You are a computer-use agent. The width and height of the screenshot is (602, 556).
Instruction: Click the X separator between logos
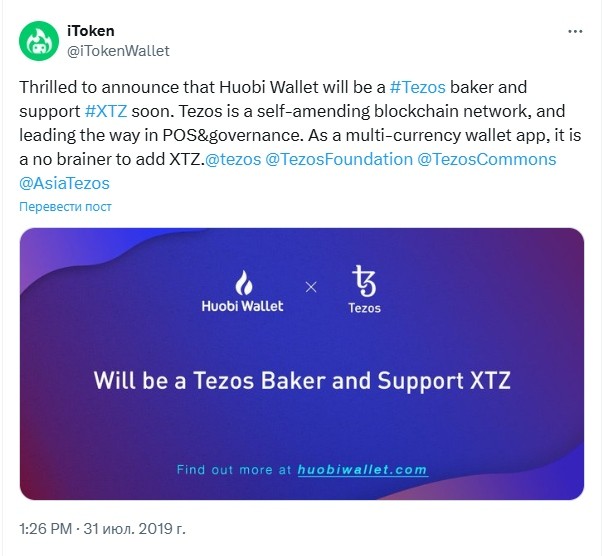pyautogui.click(x=311, y=287)
